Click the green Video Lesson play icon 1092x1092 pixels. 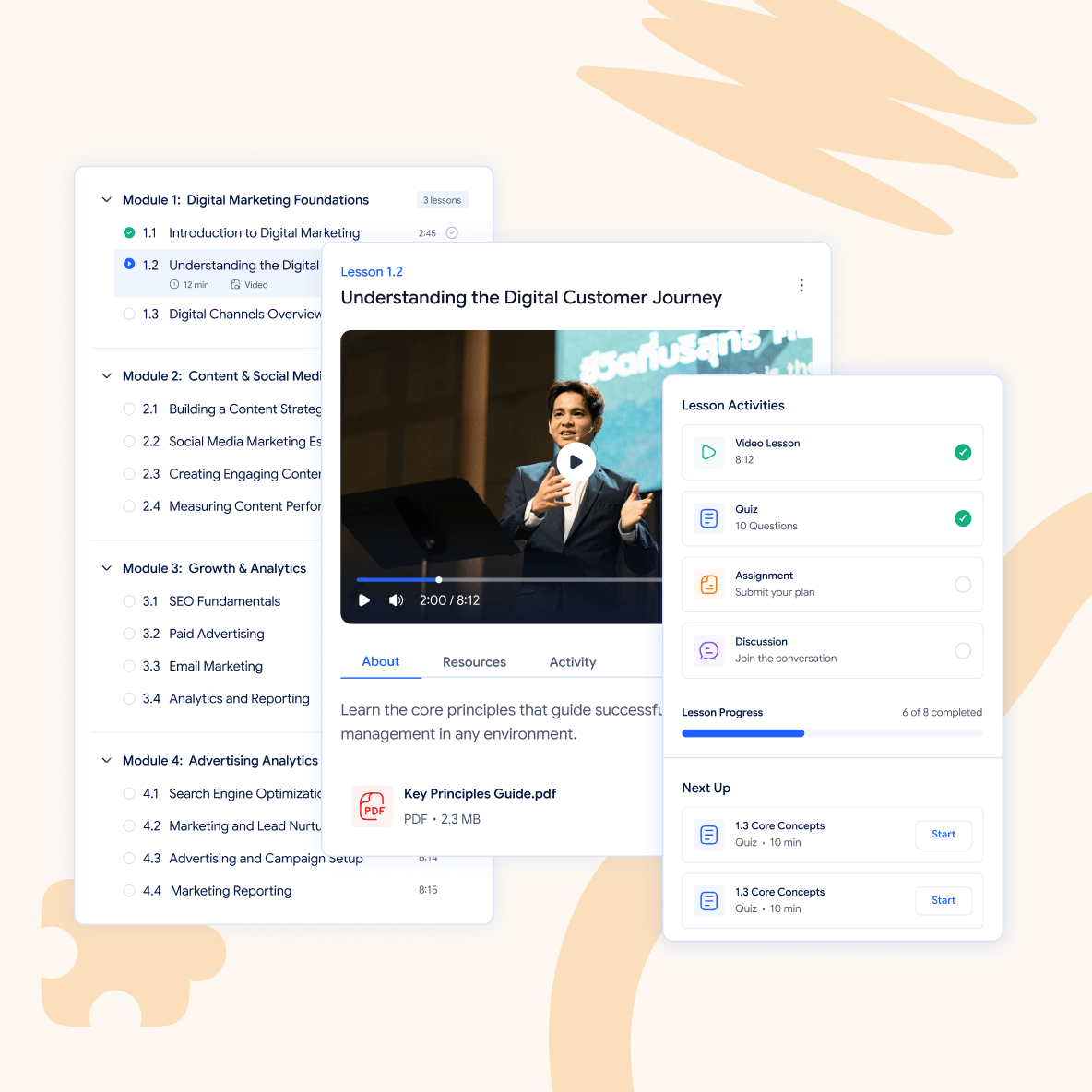pyautogui.click(x=708, y=452)
